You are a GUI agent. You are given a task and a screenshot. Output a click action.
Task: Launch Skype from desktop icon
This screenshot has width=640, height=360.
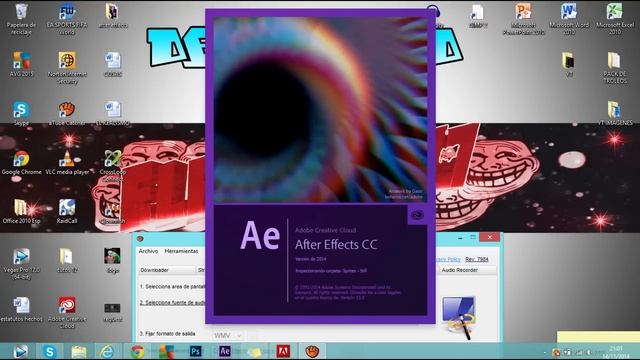tap(21, 113)
